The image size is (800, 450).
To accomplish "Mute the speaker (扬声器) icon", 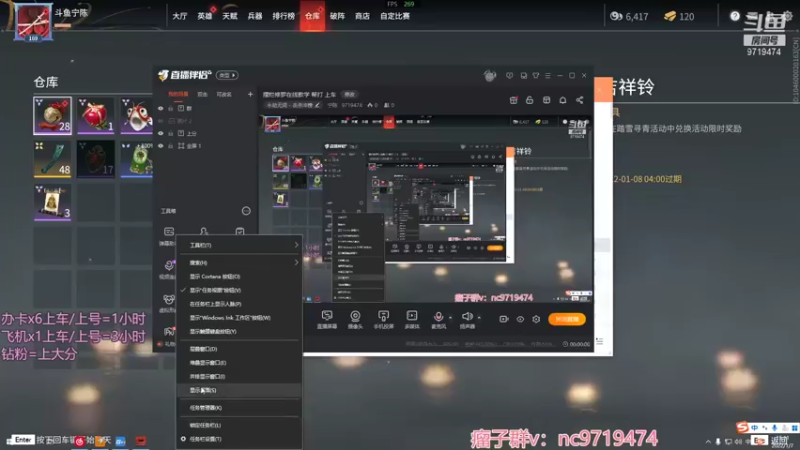I will (x=466, y=317).
